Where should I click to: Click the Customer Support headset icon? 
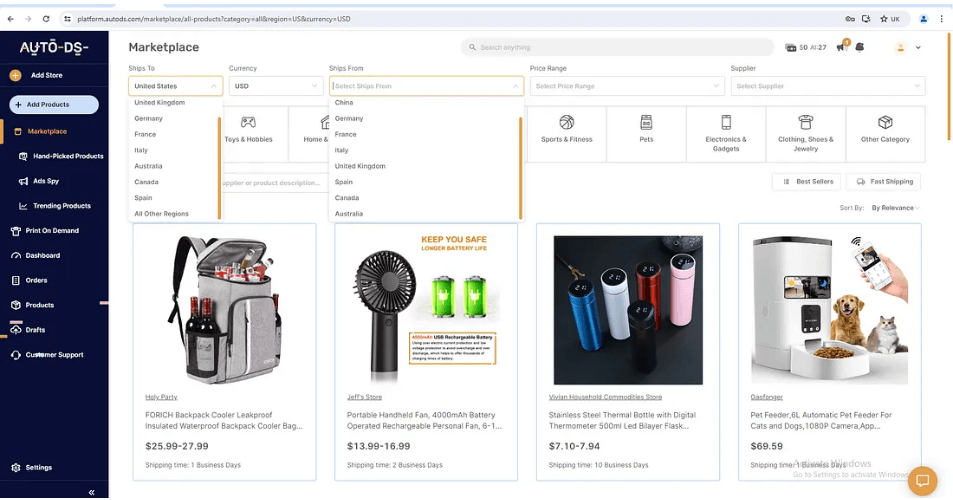[x=16, y=355]
